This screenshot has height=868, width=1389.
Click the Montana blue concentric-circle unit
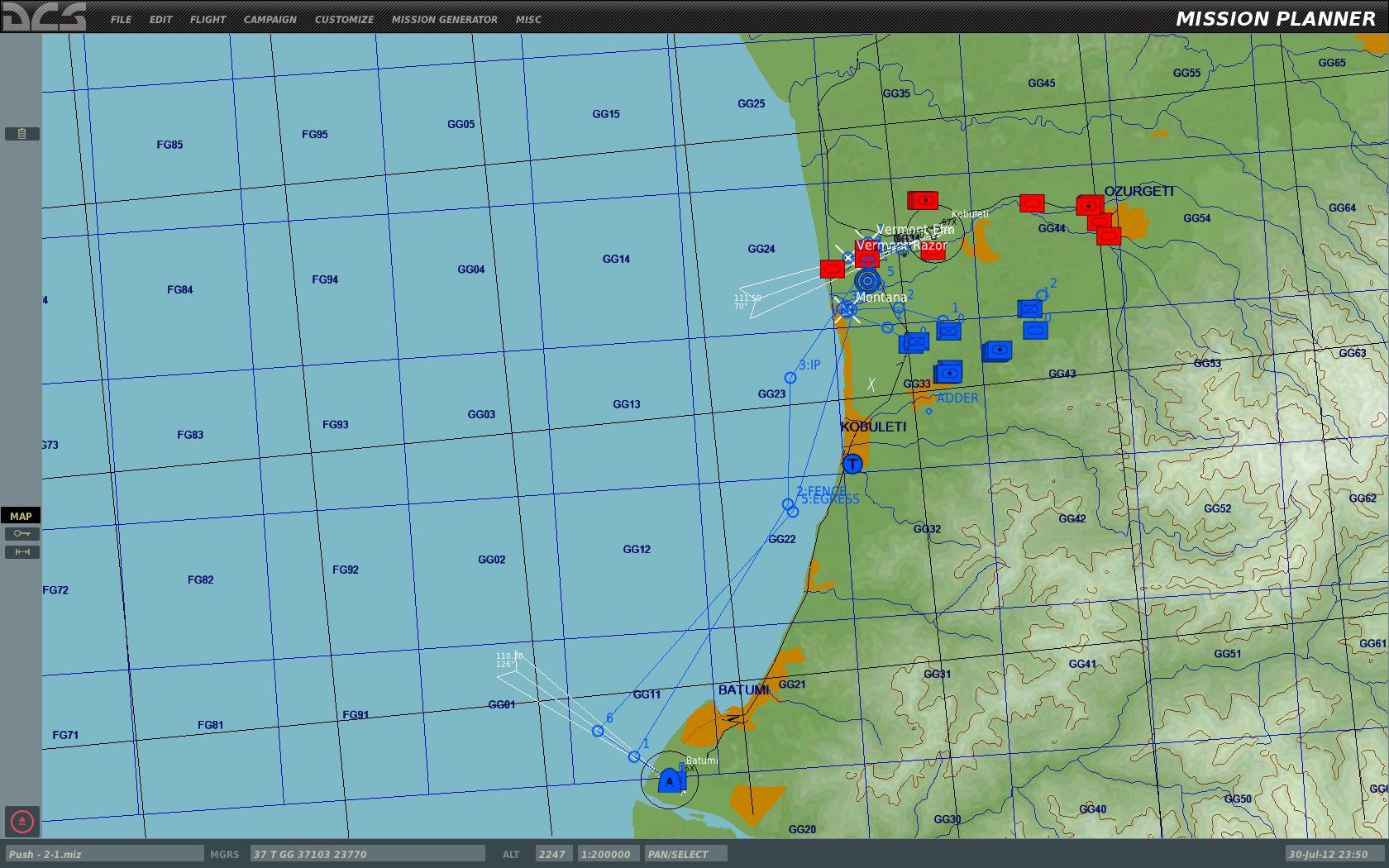(x=867, y=281)
